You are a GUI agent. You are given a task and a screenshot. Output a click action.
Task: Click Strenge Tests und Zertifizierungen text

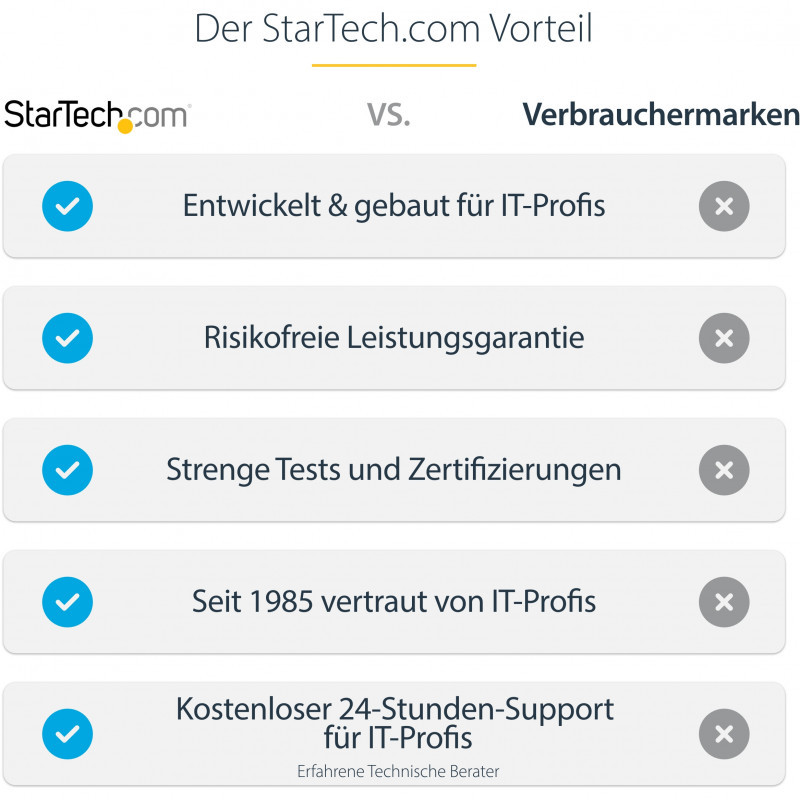[x=394, y=470]
